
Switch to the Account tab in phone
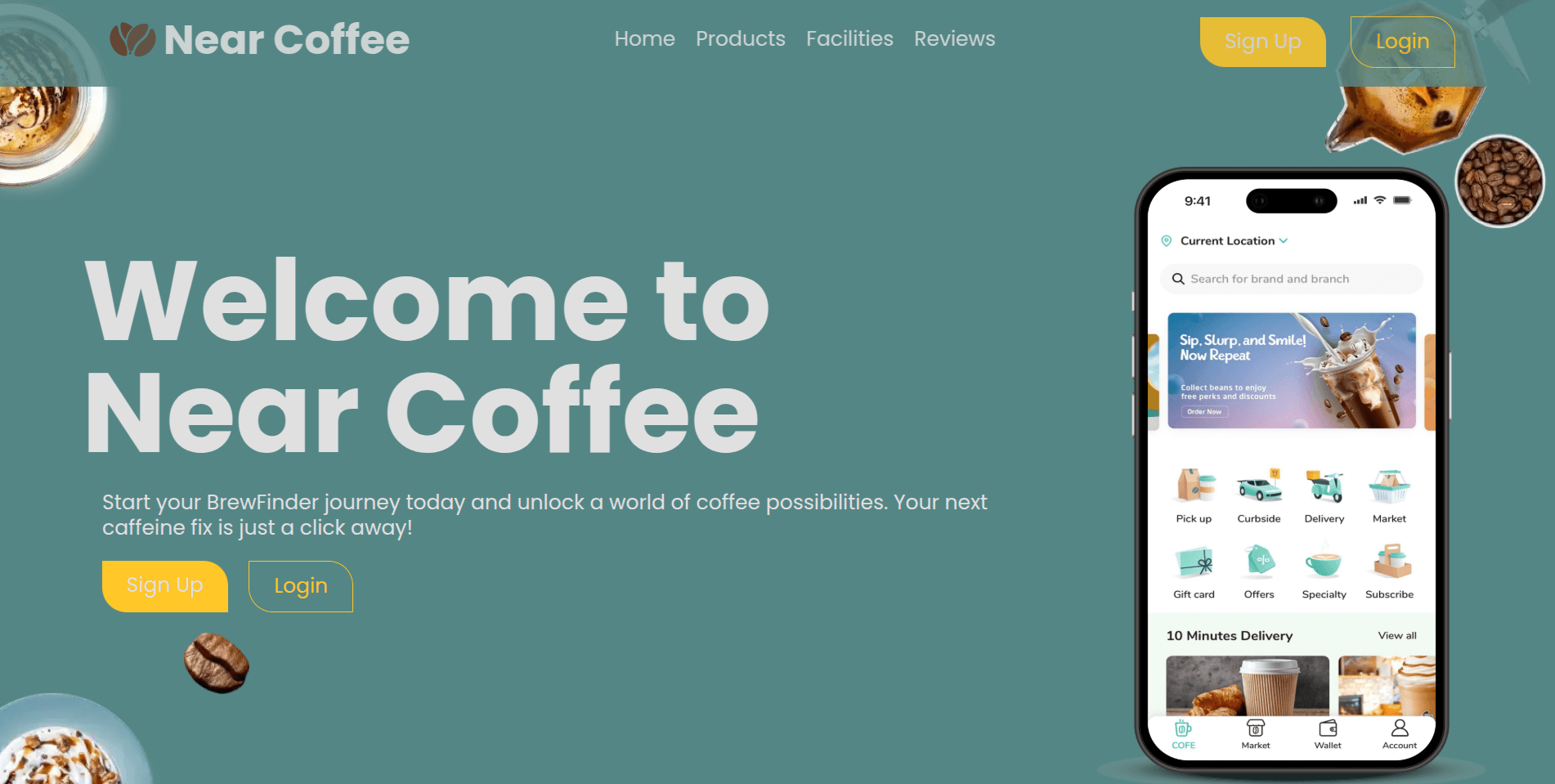coord(1400,733)
